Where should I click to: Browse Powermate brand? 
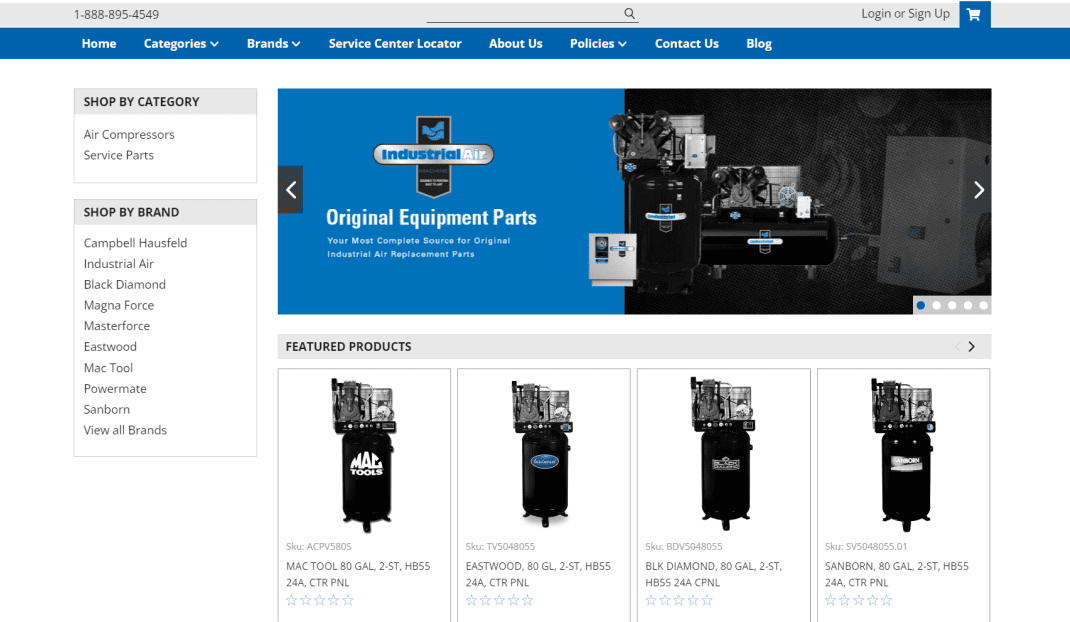115,388
